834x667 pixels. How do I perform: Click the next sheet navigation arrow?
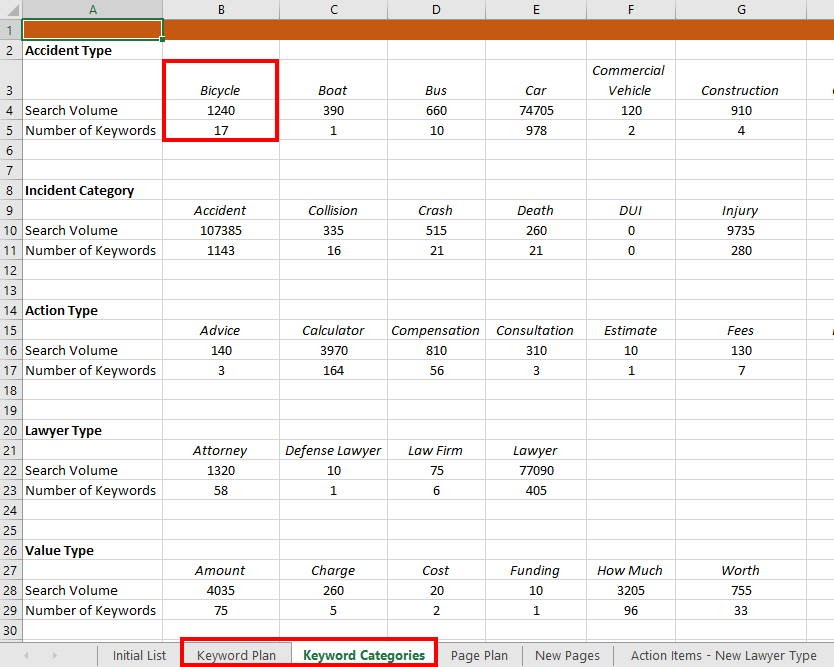pos(53,656)
